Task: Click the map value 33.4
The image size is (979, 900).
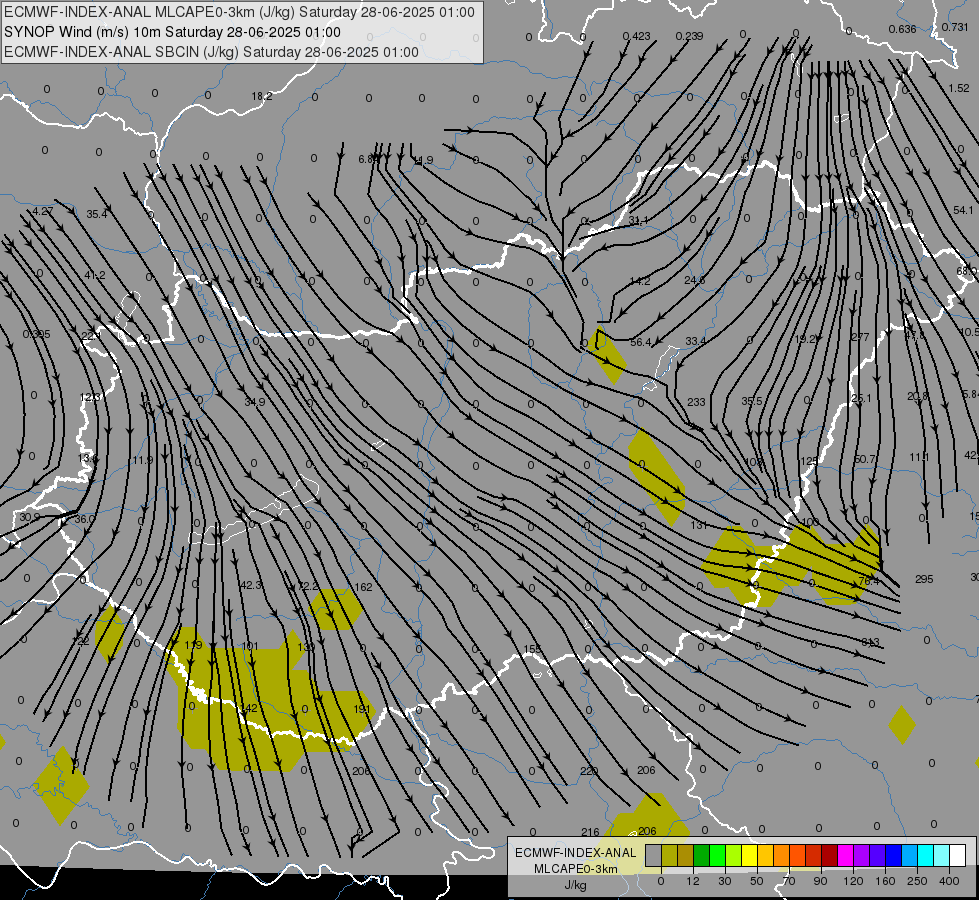Action: tap(696, 341)
